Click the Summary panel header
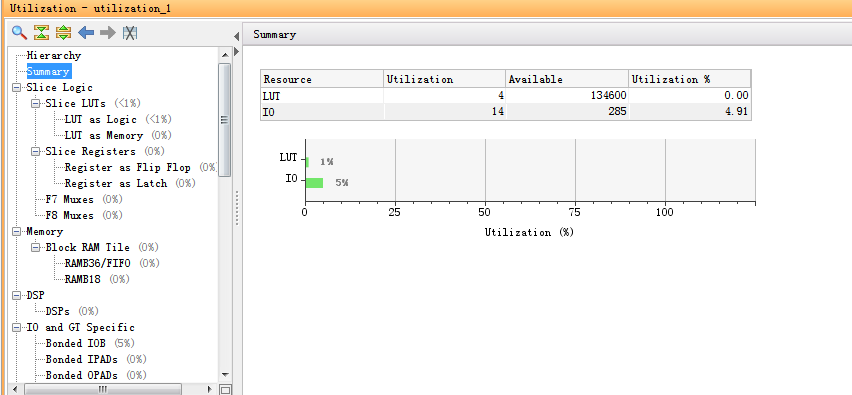The height and width of the screenshot is (395, 852). [548, 35]
